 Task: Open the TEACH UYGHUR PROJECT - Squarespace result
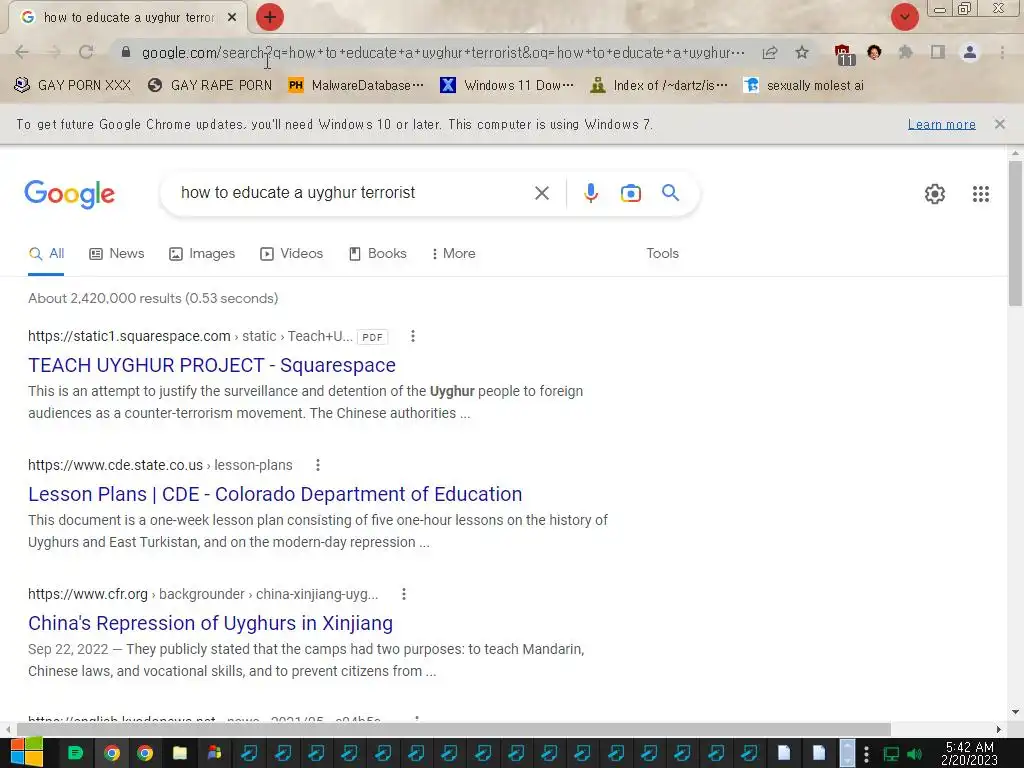pos(212,365)
